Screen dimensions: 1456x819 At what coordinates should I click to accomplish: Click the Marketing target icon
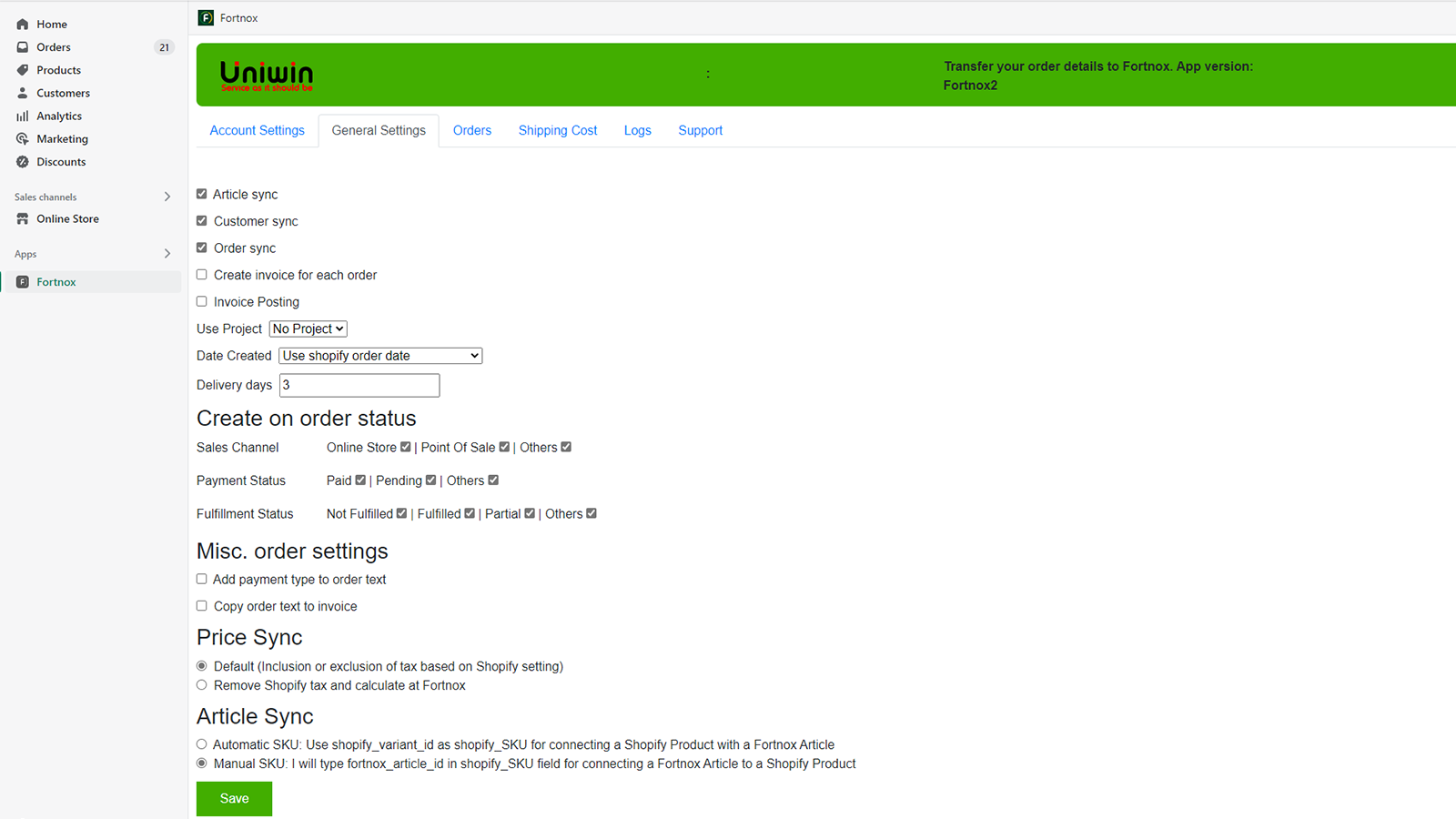pyautogui.click(x=23, y=139)
